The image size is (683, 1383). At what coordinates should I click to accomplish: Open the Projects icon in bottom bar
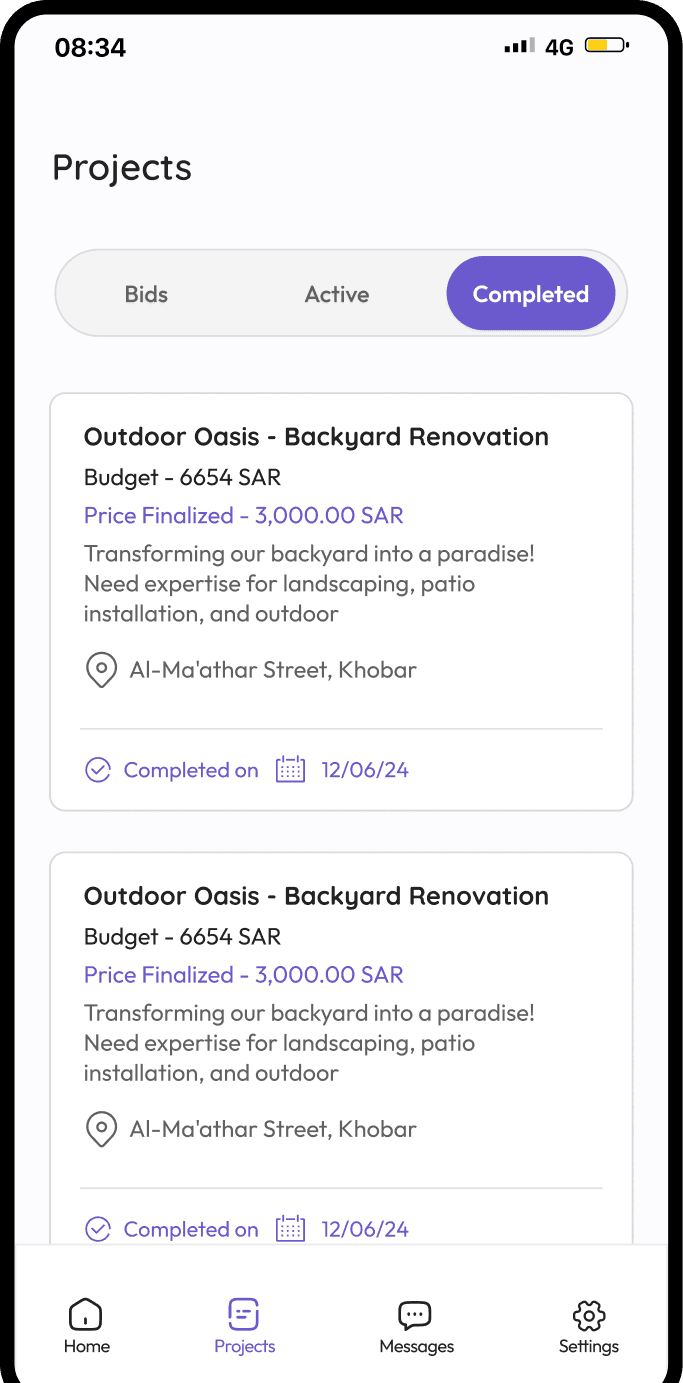[244, 1313]
